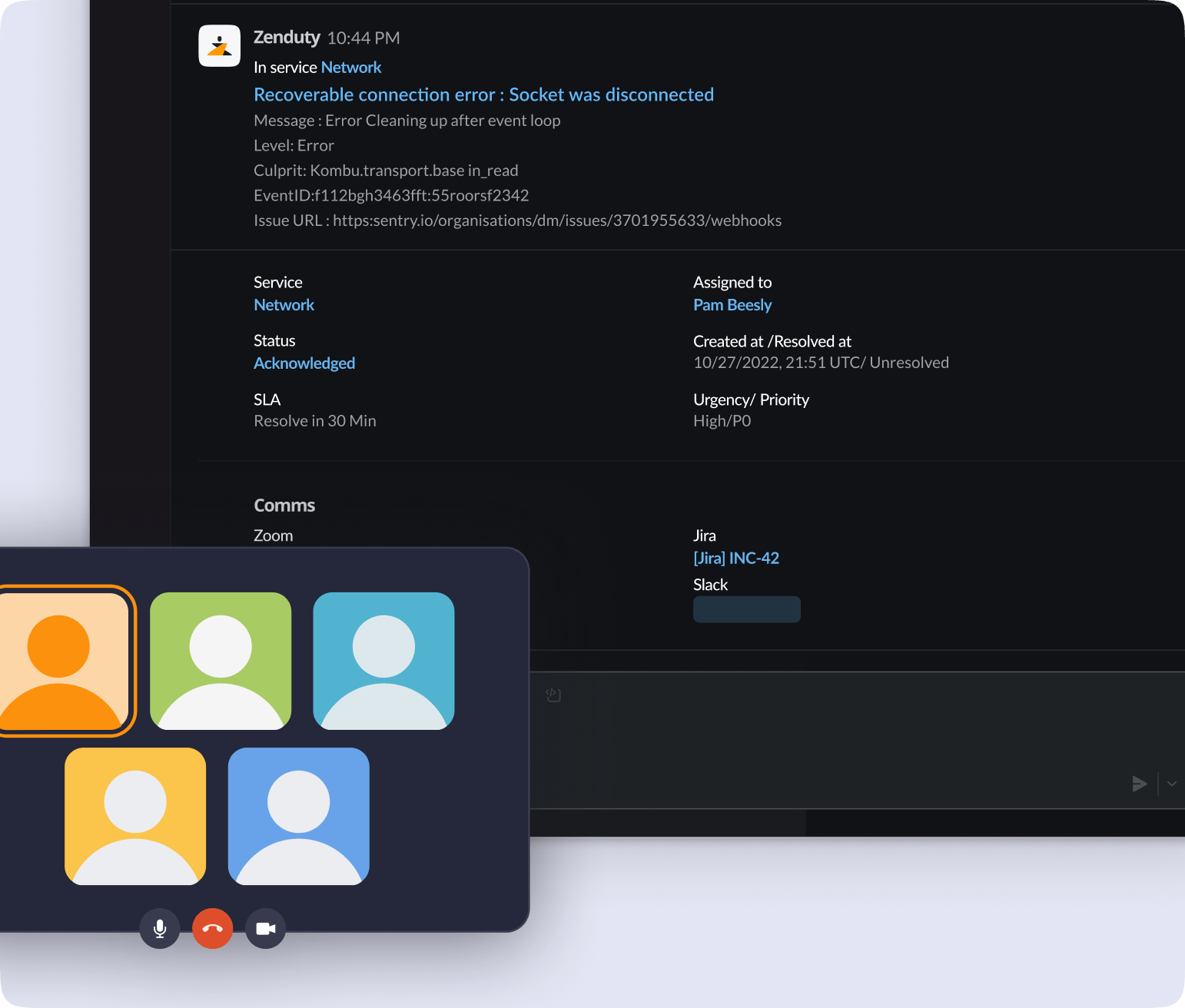Turn off the video camera
1185x1008 pixels.
tap(266, 928)
